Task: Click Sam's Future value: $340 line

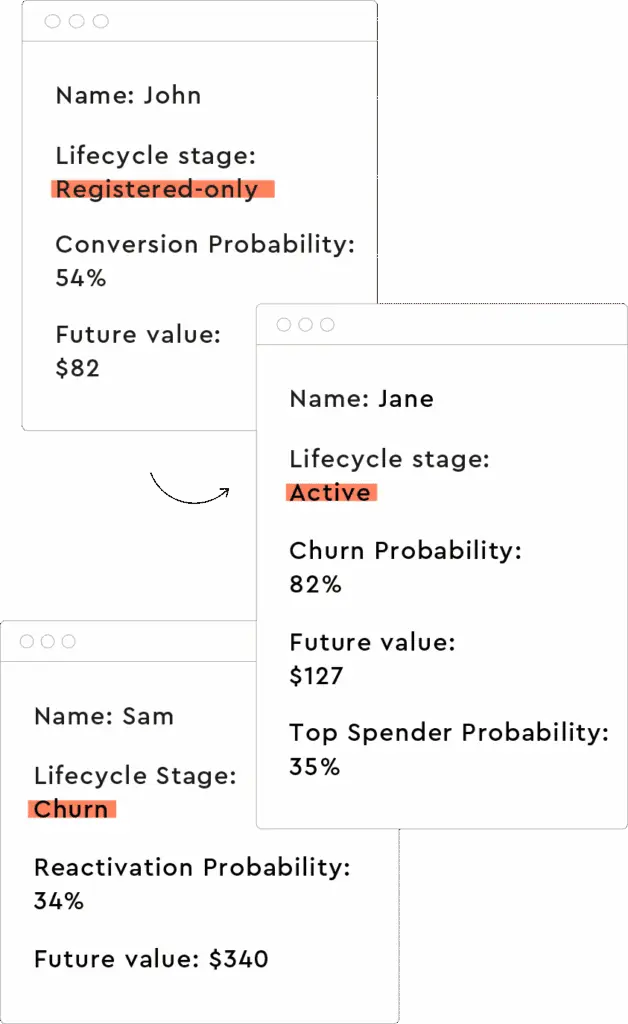Action: (x=151, y=959)
